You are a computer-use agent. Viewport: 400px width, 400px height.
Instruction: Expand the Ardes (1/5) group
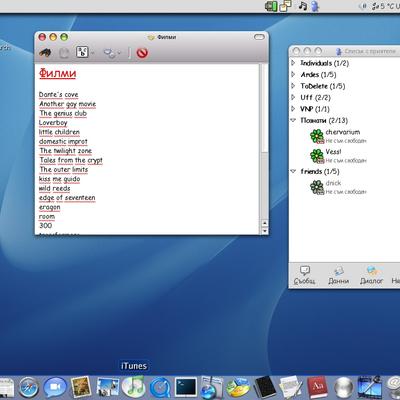coord(293,74)
